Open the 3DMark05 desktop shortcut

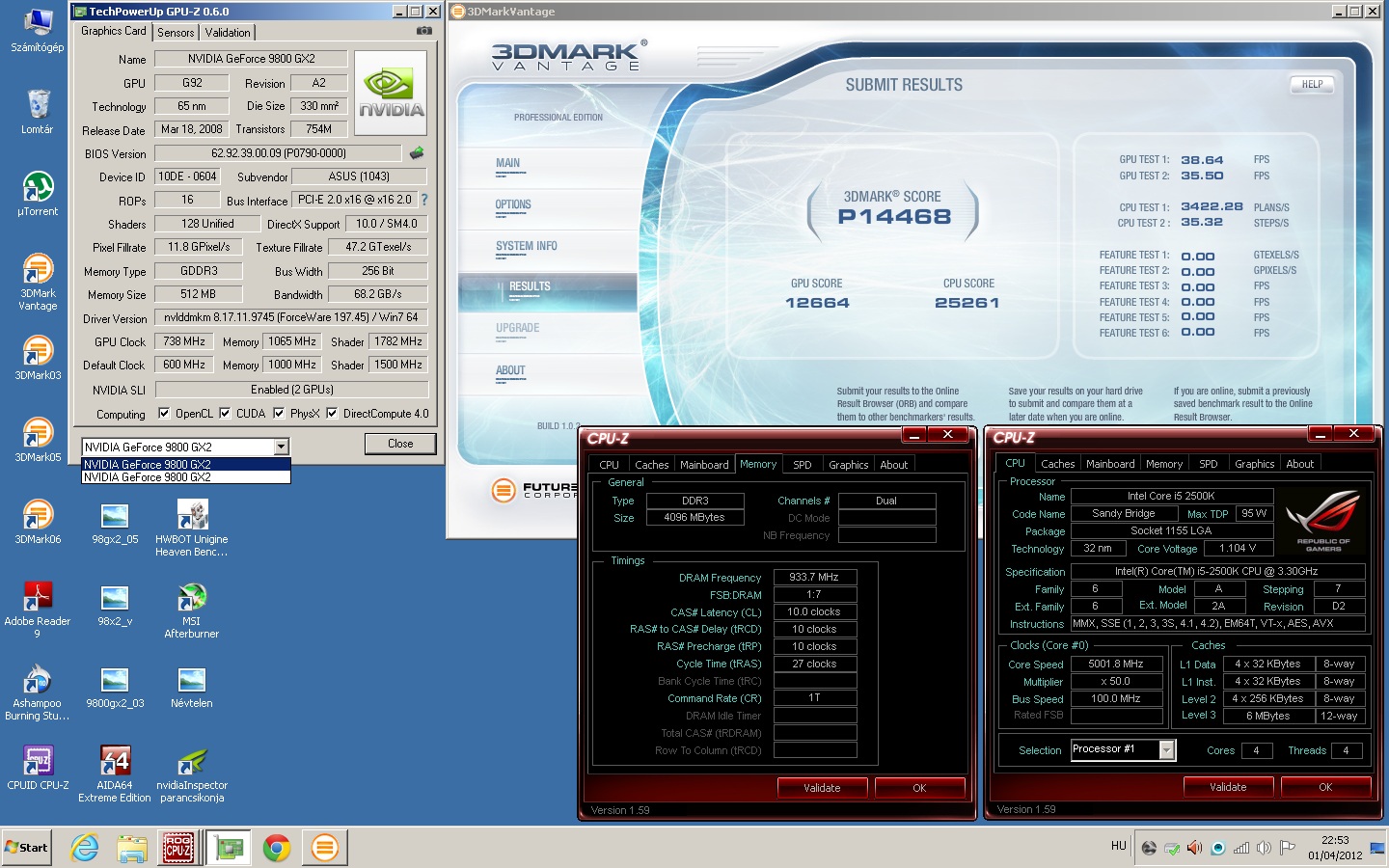click(38, 440)
